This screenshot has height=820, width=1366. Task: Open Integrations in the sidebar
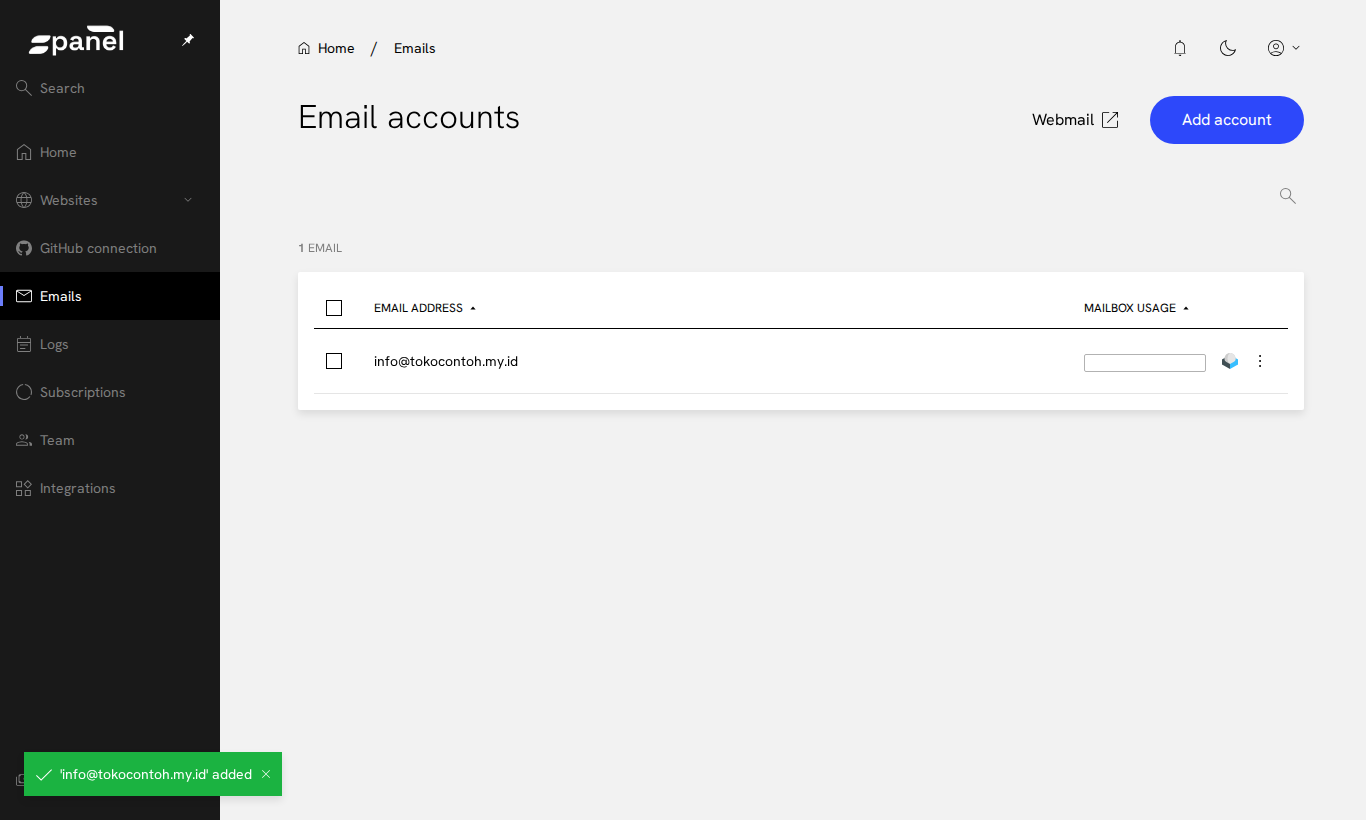coord(110,488)
